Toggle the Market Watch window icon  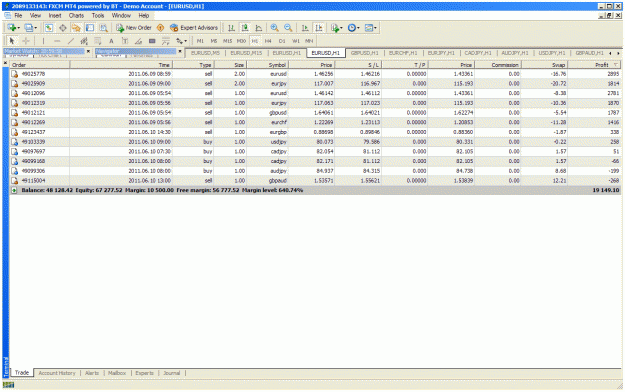pos(49,28)
